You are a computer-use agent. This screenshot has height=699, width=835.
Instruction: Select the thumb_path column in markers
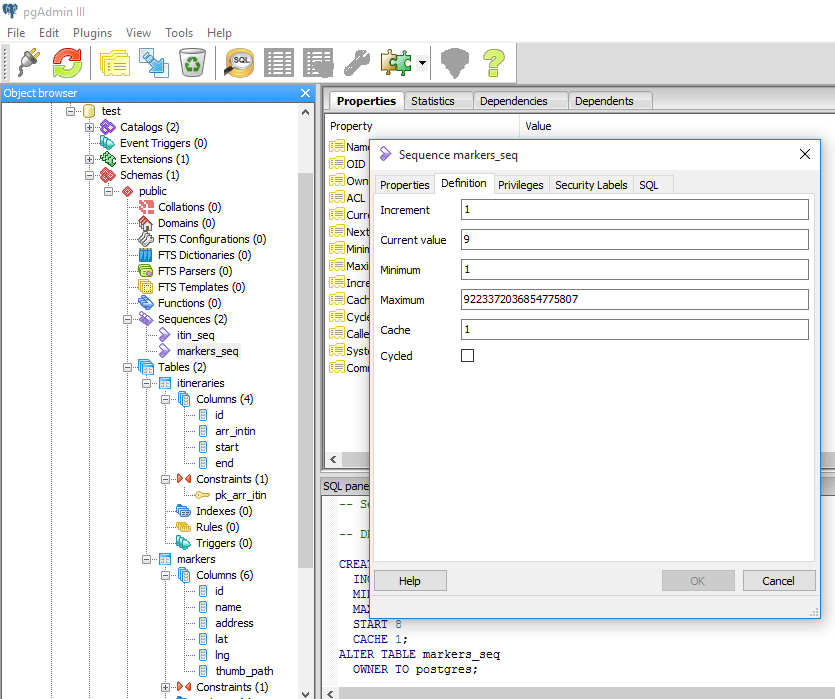click(x=244, y=671)
